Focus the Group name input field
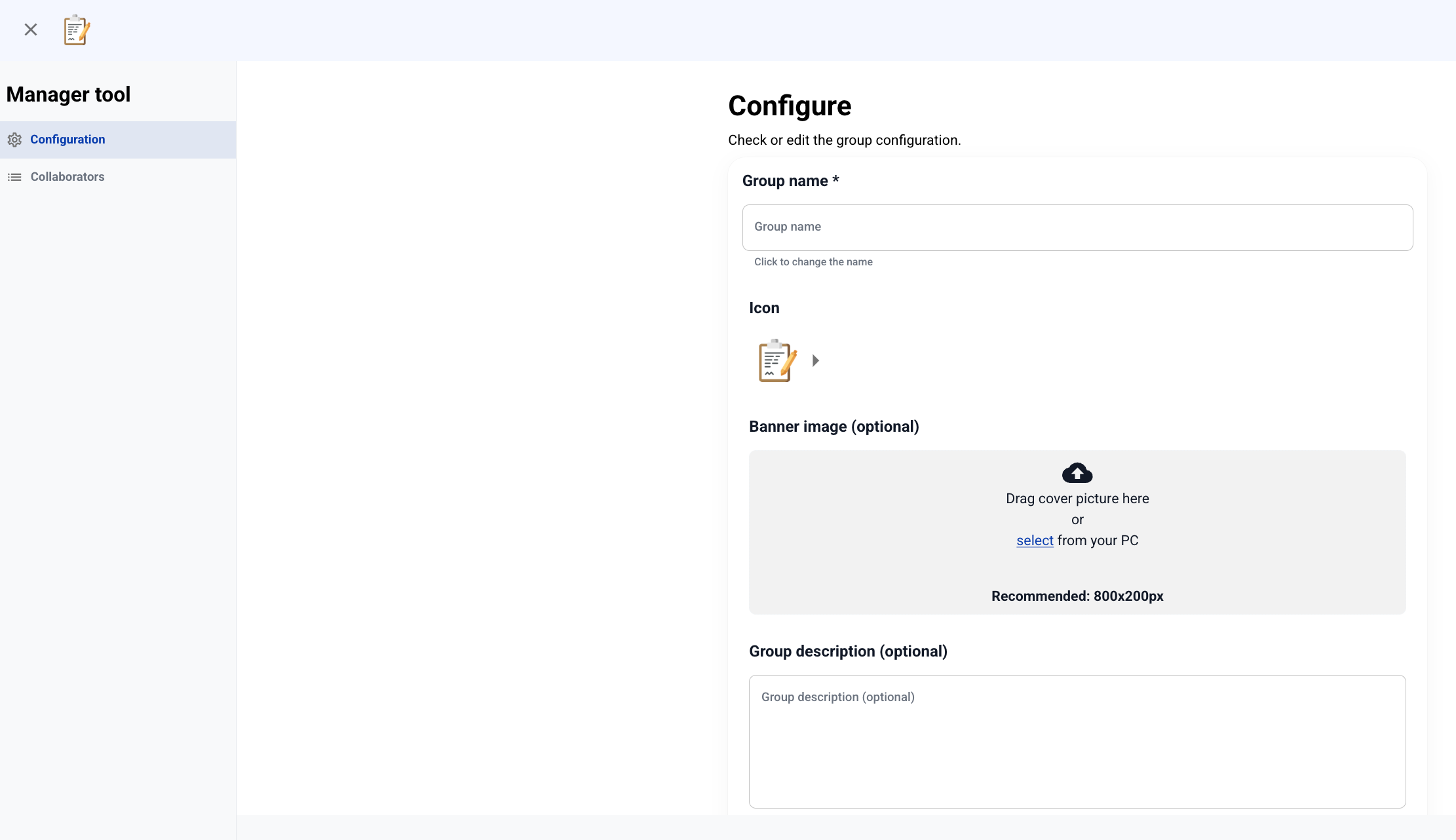This screenshot has height=840, width=1456. [x=1077, y=227]
